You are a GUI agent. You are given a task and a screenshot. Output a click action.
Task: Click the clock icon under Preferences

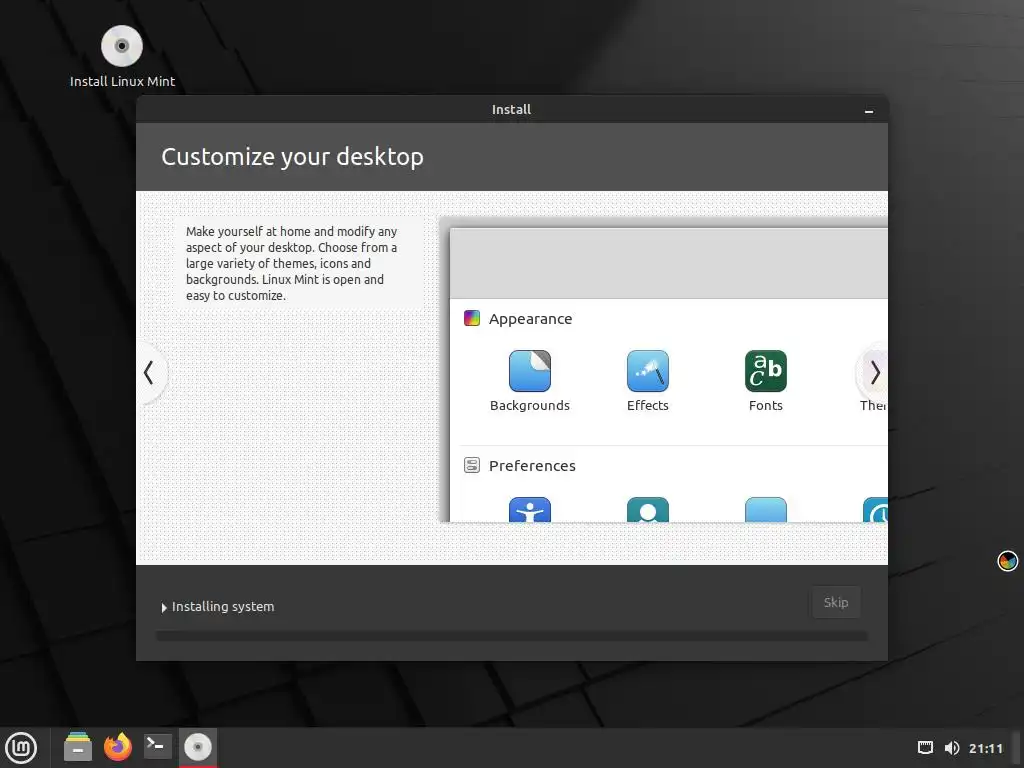click(x=875, y=510)
